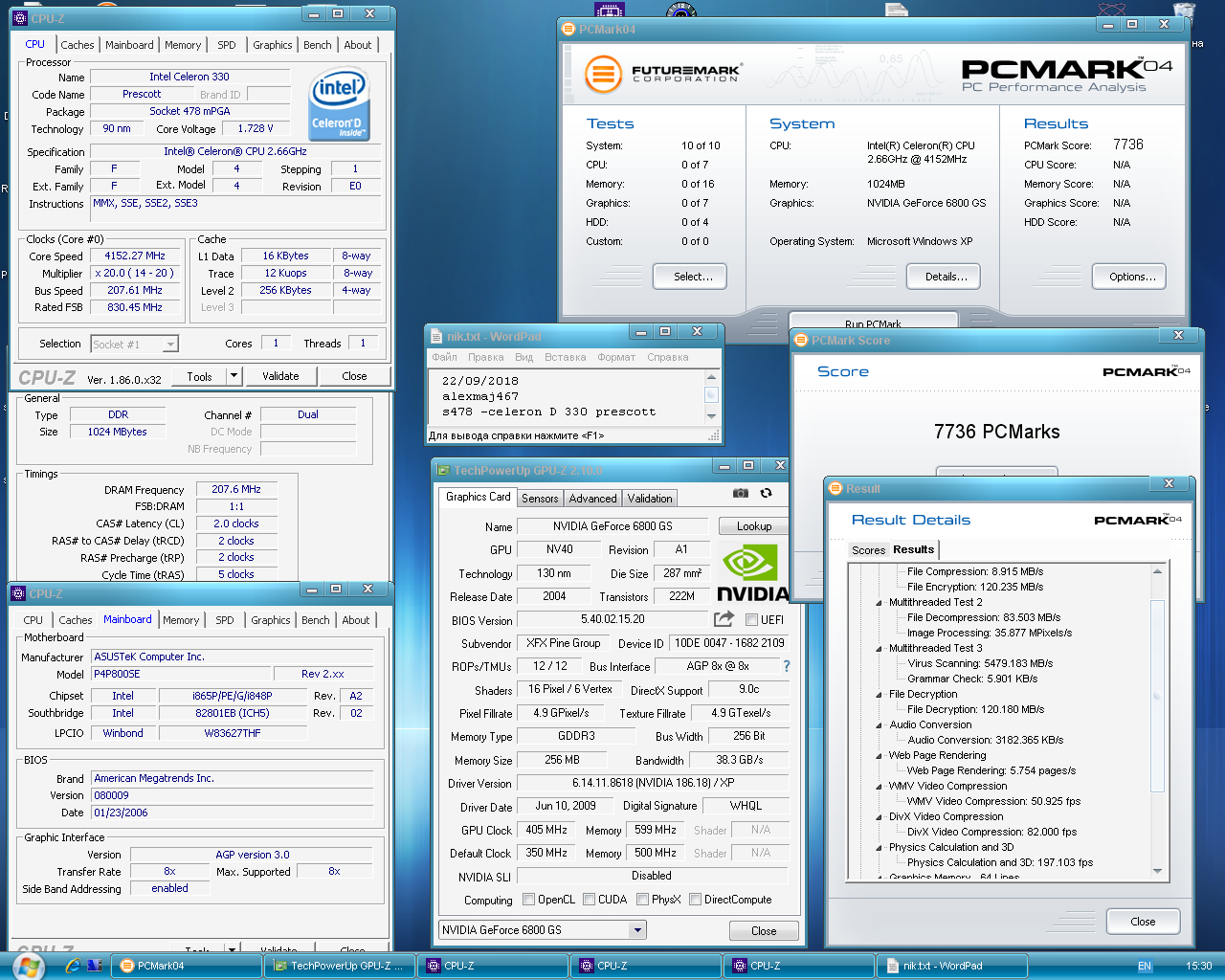The width and height of the screenshot is (1225, 980).
Task: Collapse the WMV Video Compression tree node
Action: (x=880, y=786)
